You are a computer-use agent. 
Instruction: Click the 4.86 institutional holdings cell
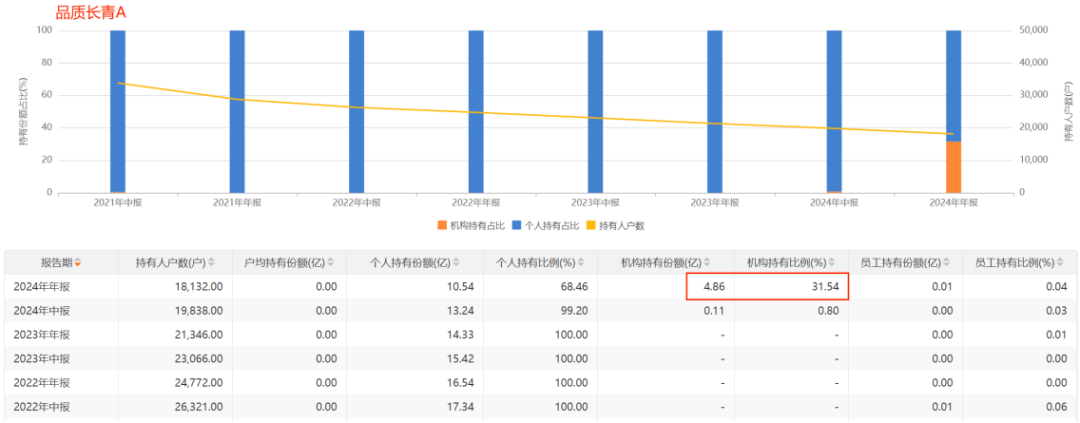pos(712,286)
